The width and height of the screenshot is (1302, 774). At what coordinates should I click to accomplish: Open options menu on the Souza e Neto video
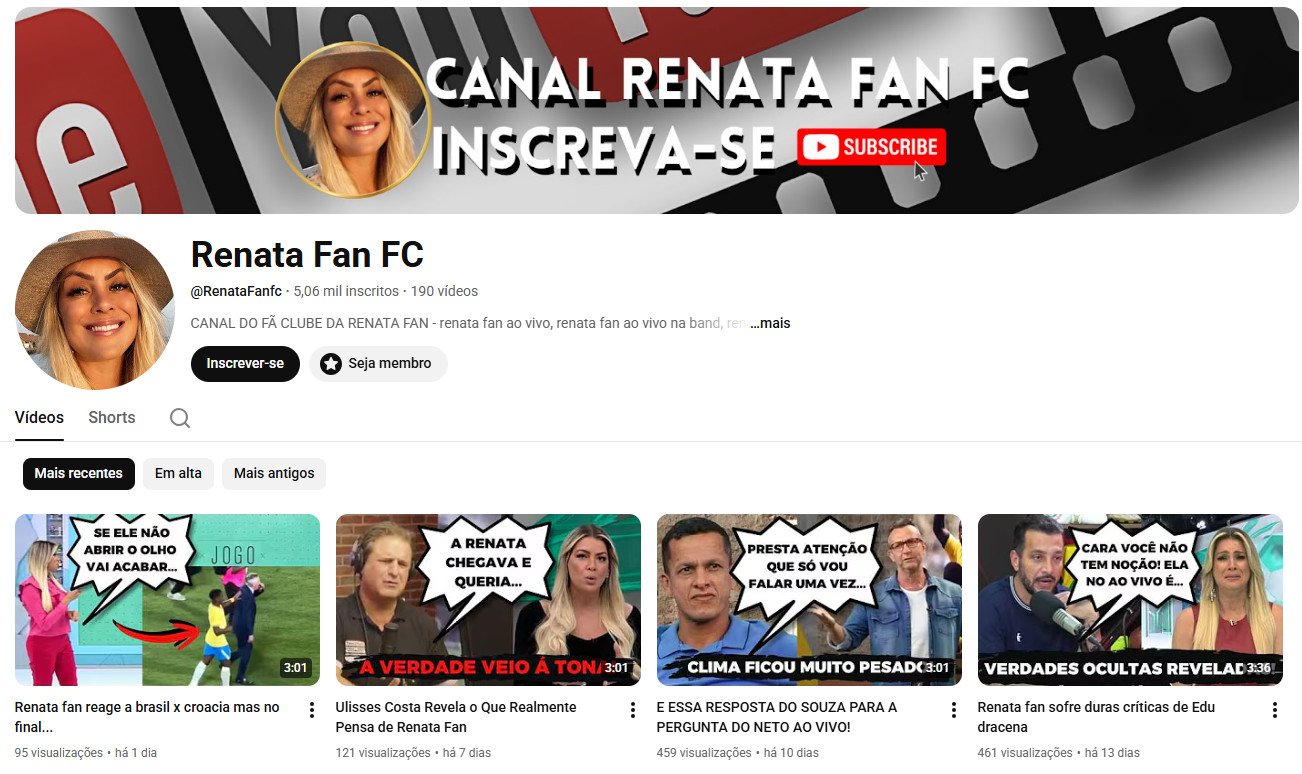click(x=953, y=708)
